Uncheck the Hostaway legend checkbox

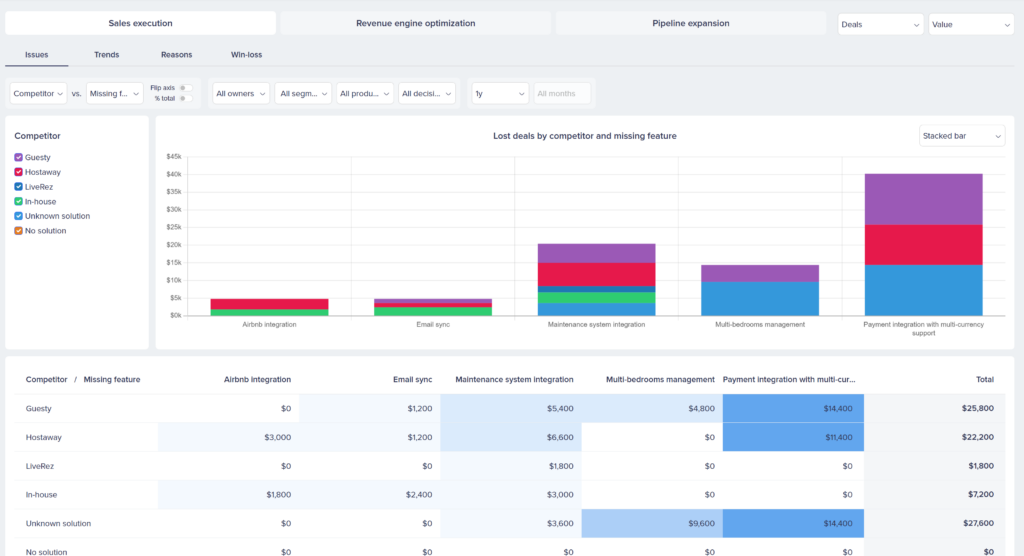coord(19,172)
